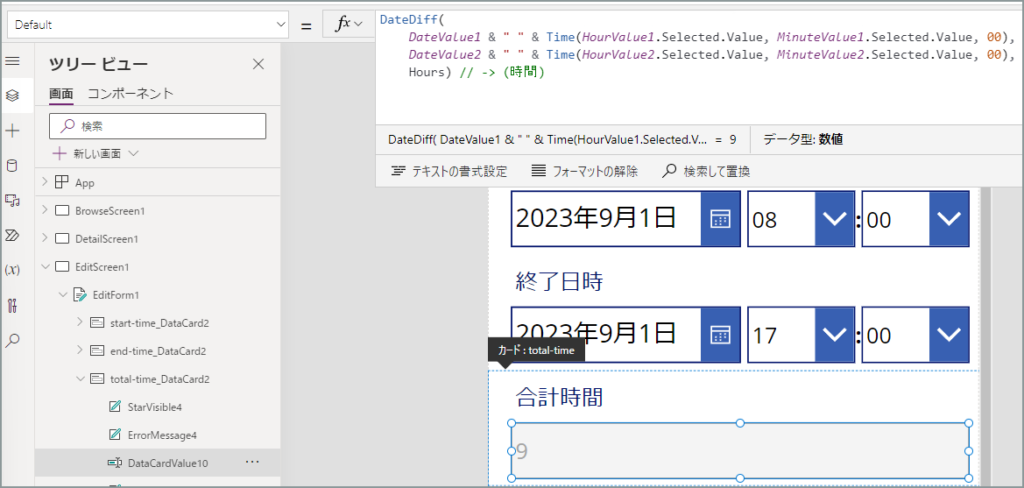Open the Advanced tools icon in left rail
1024x488 pixels.
(x=12, y=305)
